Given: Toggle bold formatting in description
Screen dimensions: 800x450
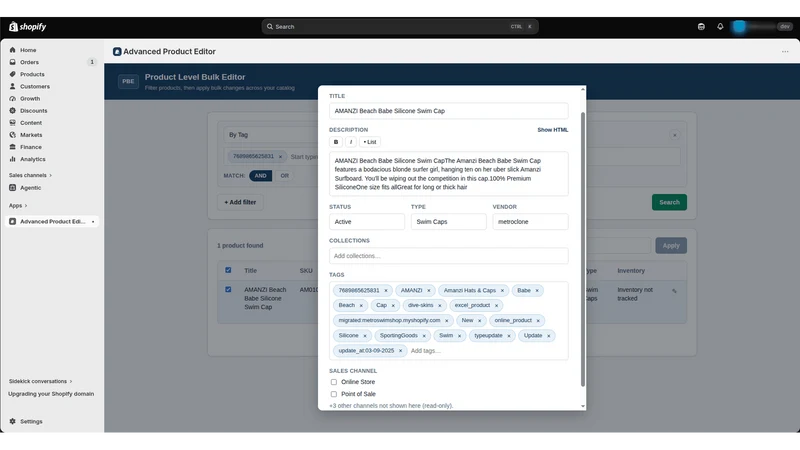Looking at the screenshot, I should click(336, 142).
